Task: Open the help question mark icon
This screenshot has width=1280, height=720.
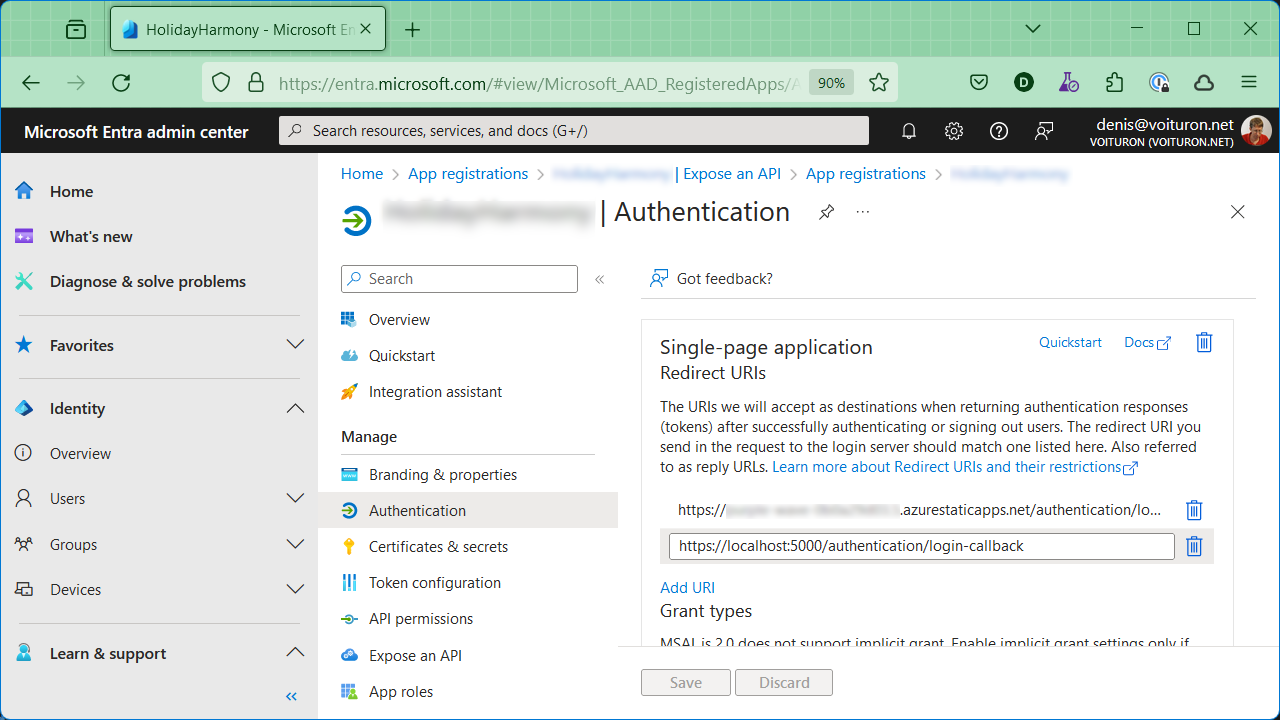Action: [x=998, y=131]
